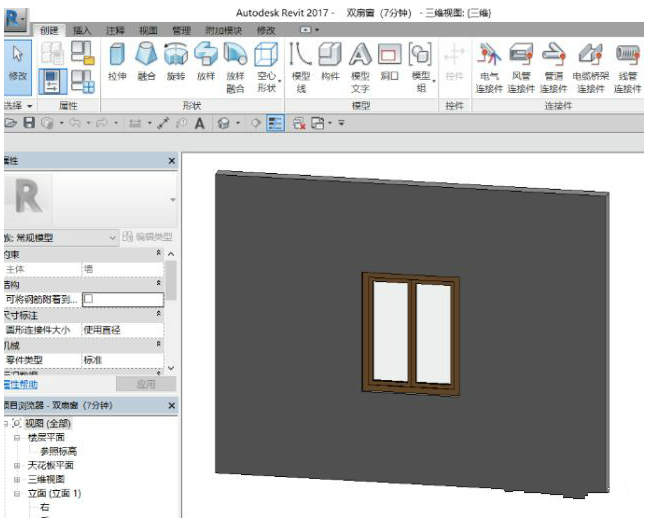Toggle the 可将钢筋附着到 checkbox
Viewport: 651px width, 527px height.
88,299
